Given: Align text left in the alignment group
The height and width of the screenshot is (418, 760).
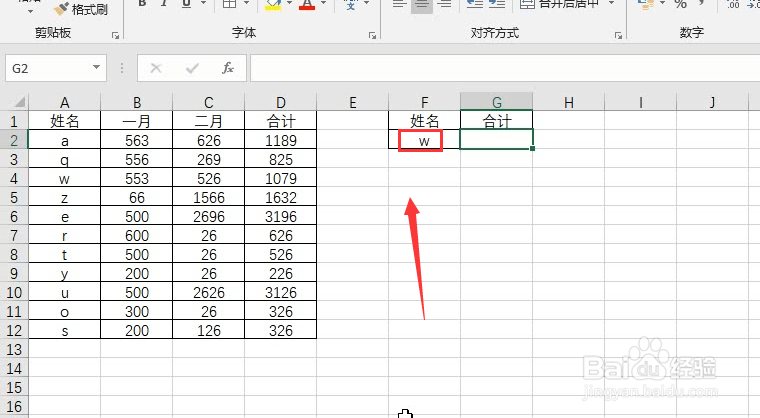Looking at the screenshot, I should click(x=399, y=4).
